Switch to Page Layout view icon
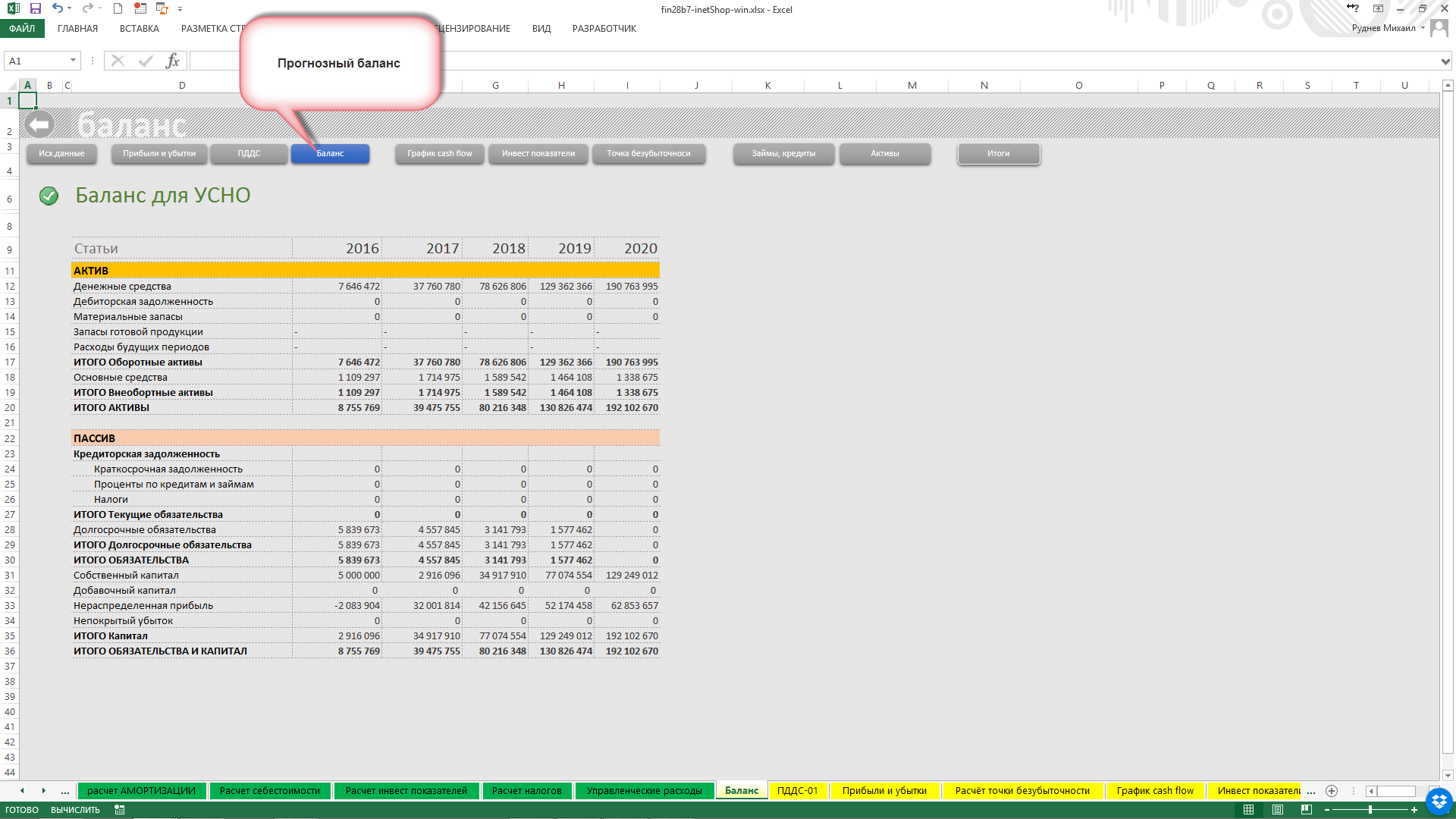 tap(1278, 810)
